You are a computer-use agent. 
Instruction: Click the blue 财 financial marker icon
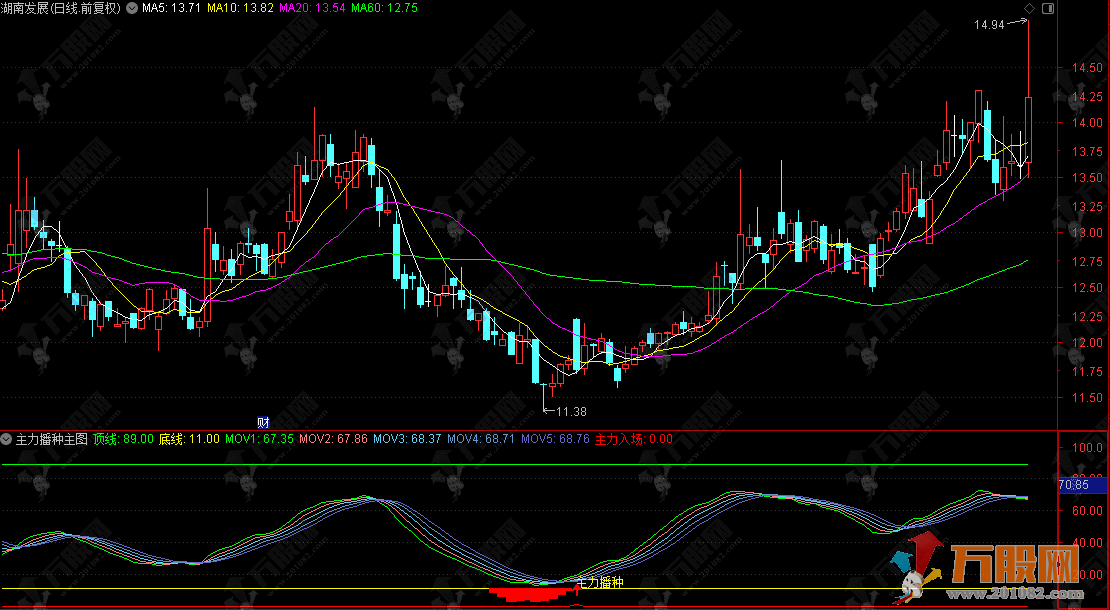(264, 423)
